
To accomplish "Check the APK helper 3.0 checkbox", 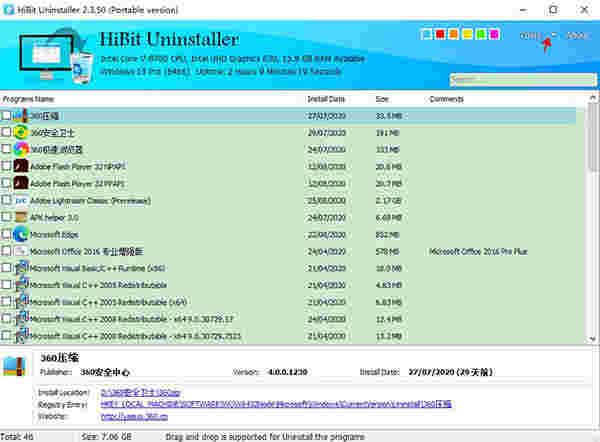I will point(6,217).
